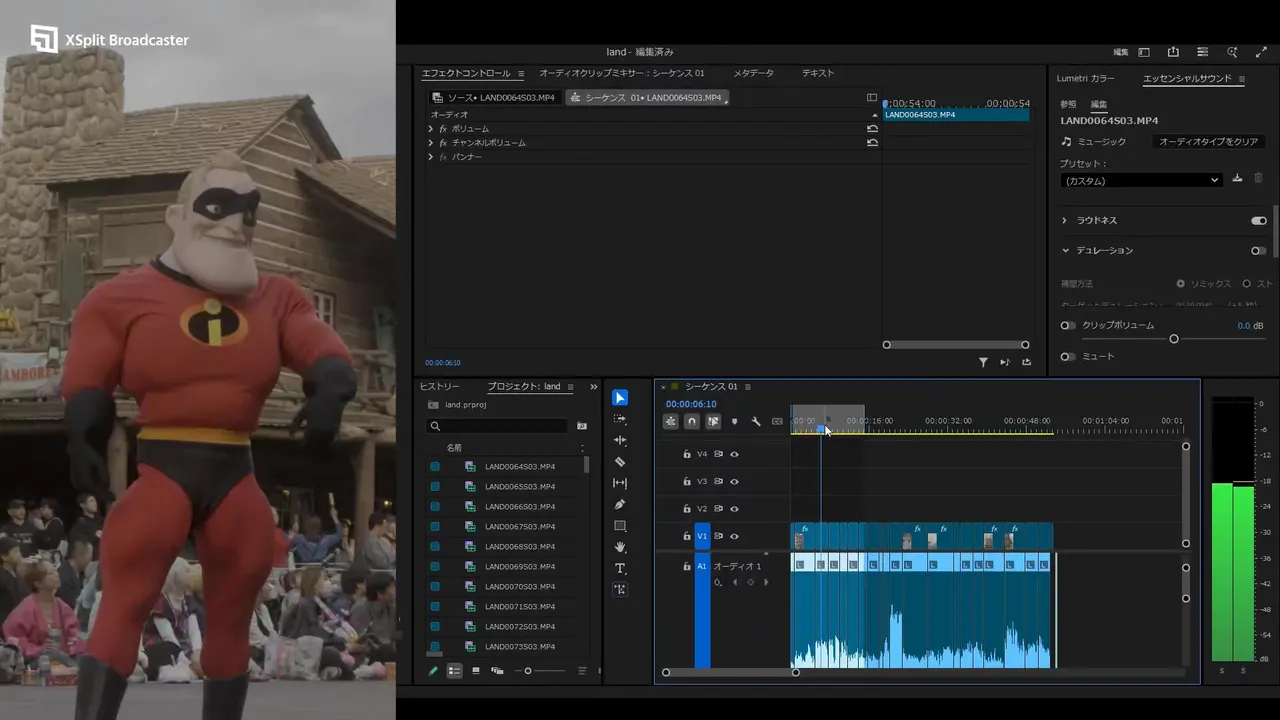The image size is (1280, 720).
Task: Select the Selection arrow tool
Action: pos(620,398)
